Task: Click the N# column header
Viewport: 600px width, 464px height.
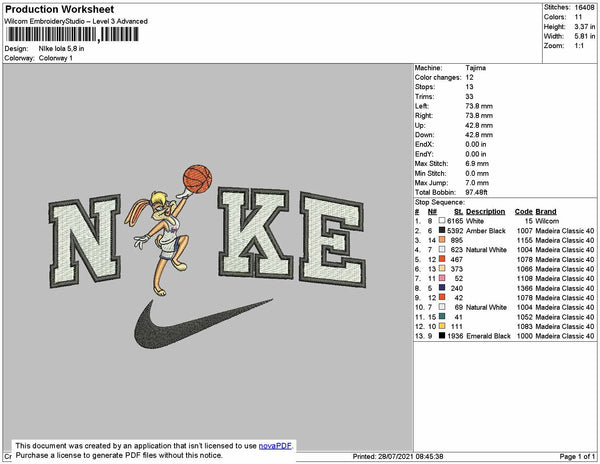Action: pyautogui.click(x=432, y=212)
